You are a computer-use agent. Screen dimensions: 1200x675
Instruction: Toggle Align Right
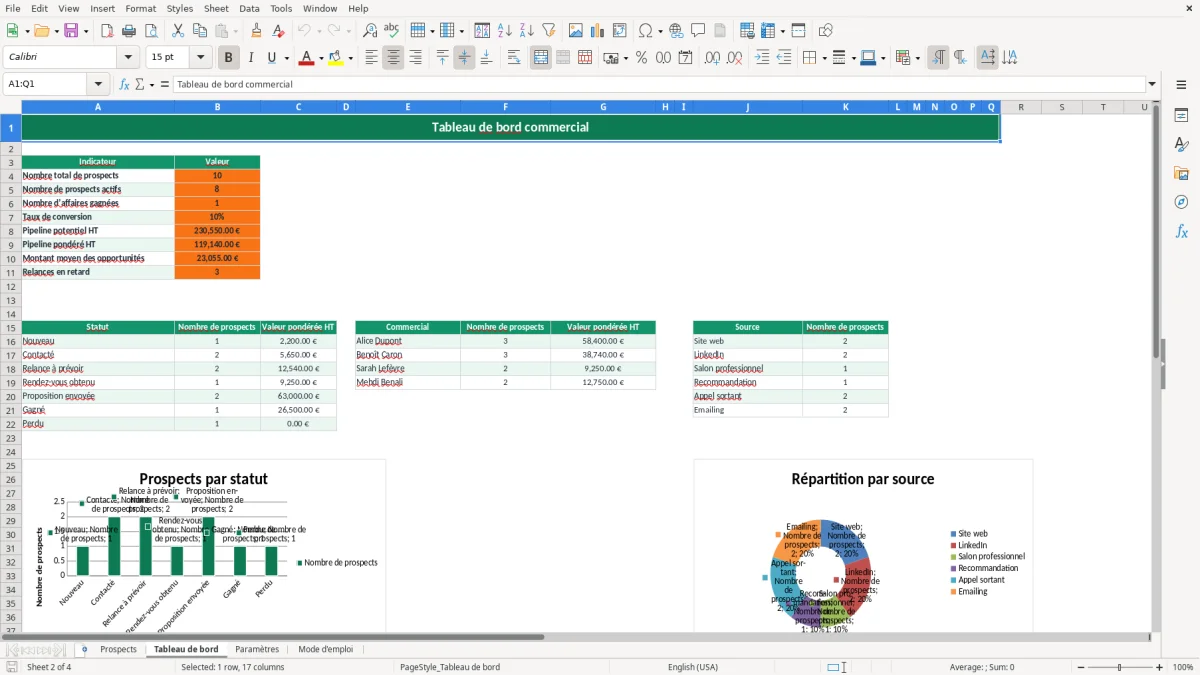415,58
